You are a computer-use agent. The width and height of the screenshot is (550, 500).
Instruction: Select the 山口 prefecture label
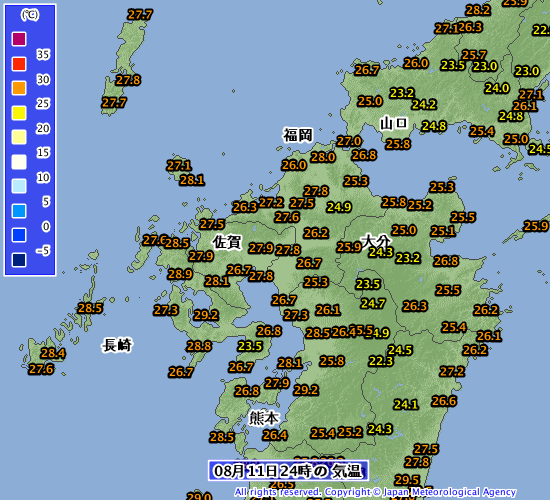click(394, 123)
